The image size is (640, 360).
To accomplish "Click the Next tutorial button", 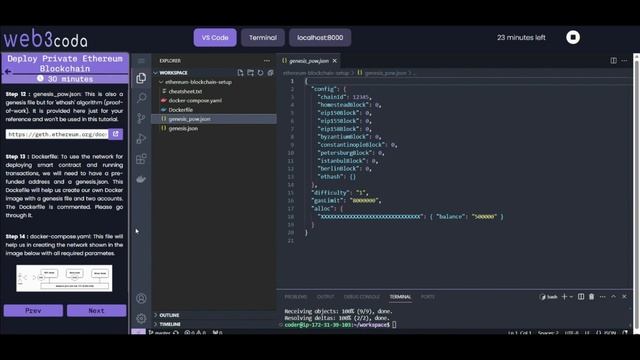I will click(97, 311).
